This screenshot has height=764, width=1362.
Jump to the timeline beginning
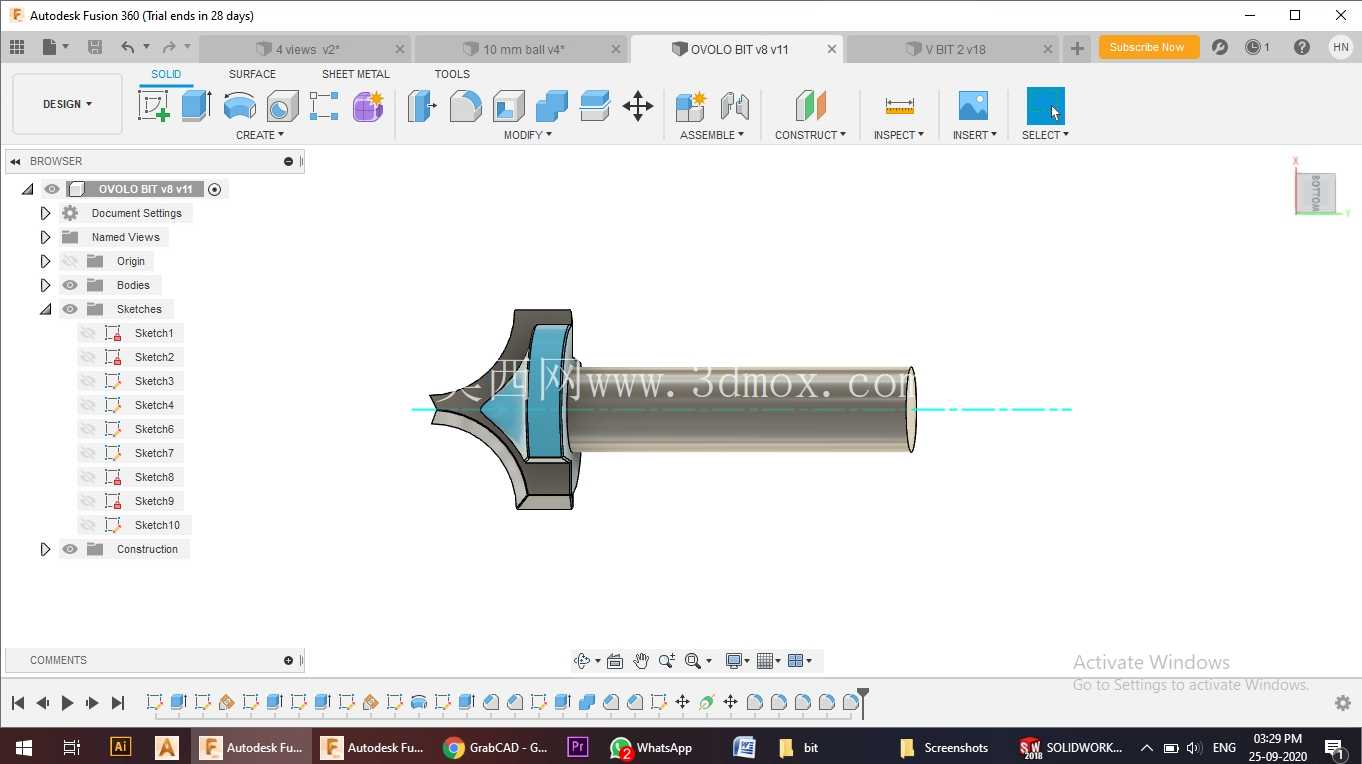(18, 703)
